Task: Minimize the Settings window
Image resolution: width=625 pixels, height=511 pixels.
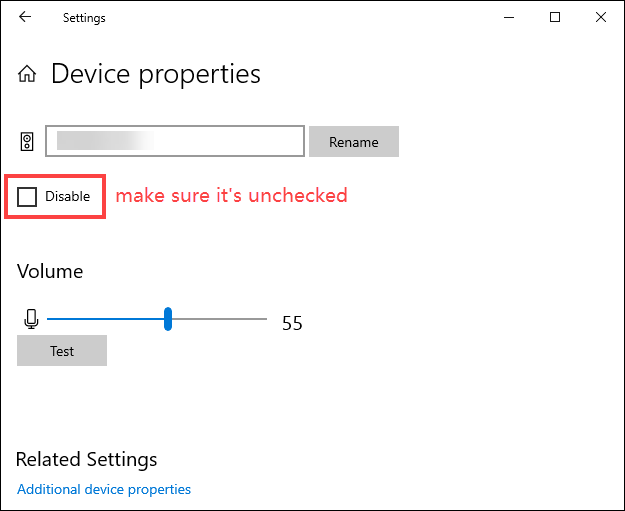Action: click(x=509, y=17)
